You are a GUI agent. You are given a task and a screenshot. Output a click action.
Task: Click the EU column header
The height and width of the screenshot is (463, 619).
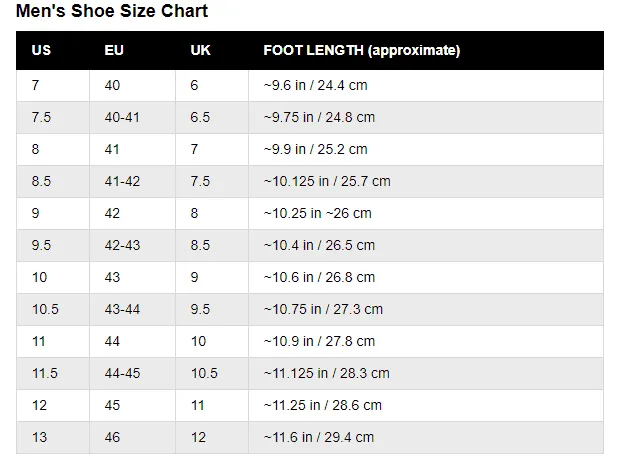click(x=114, y=50)
